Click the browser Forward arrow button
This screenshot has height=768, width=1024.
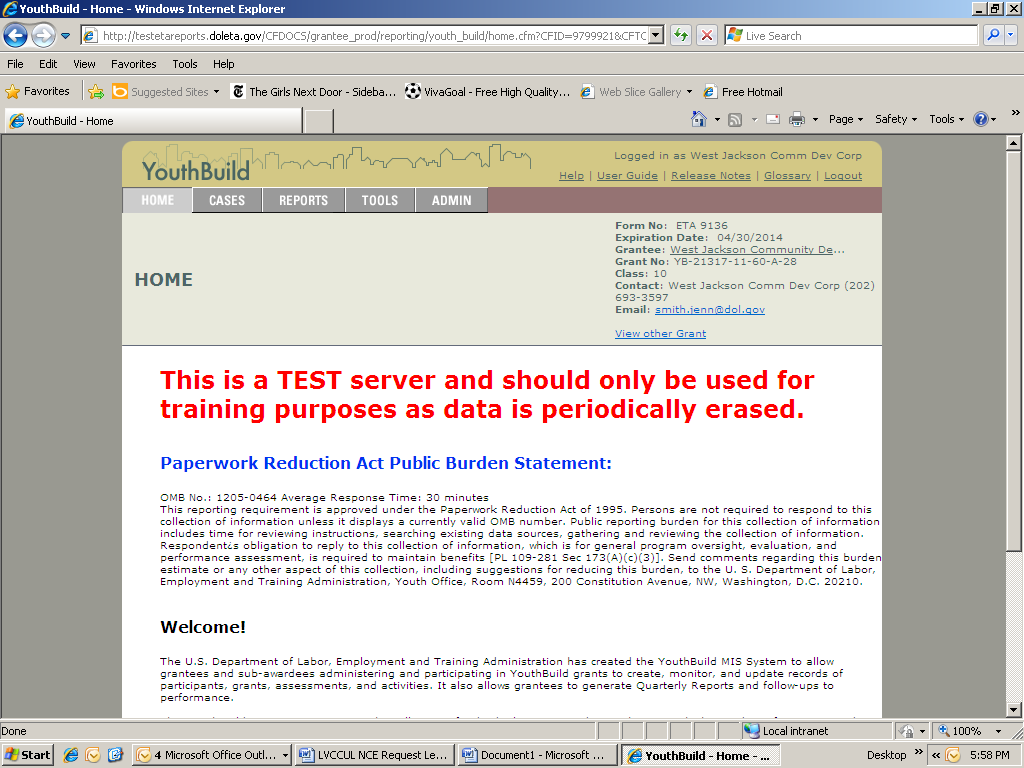tap(43, 35)
